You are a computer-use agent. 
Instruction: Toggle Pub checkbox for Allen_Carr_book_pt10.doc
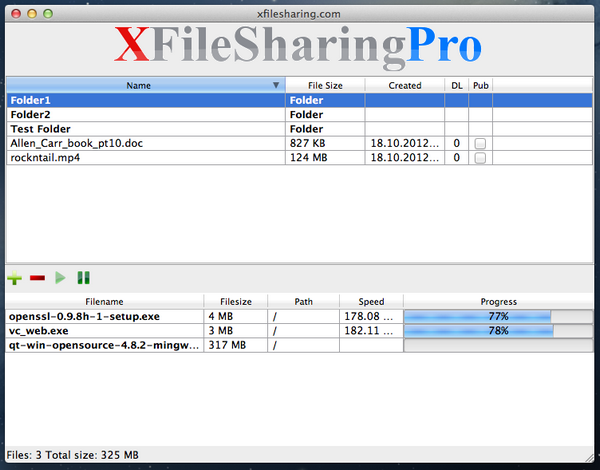480,144
